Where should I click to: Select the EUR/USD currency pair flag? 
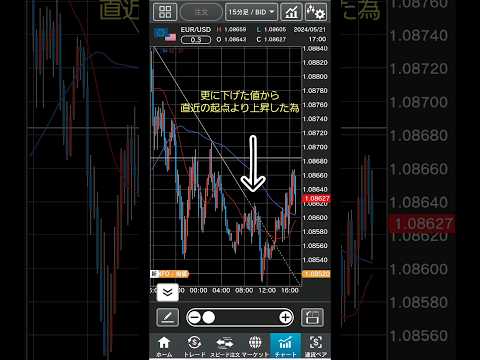[165, 35]
